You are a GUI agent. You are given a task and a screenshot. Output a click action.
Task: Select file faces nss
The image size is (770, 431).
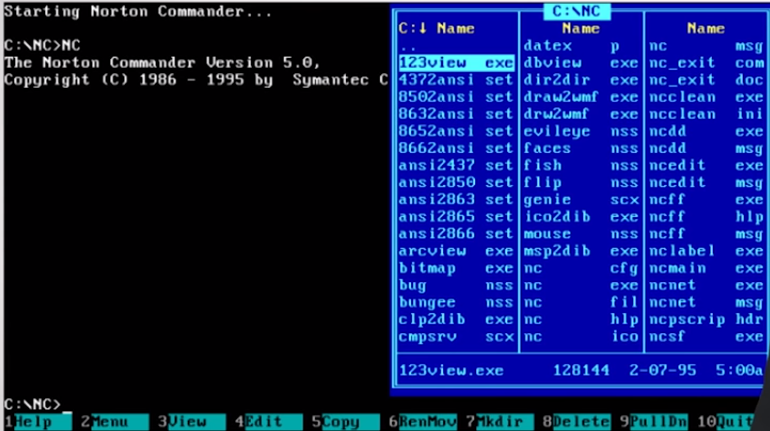coord(581,148)
